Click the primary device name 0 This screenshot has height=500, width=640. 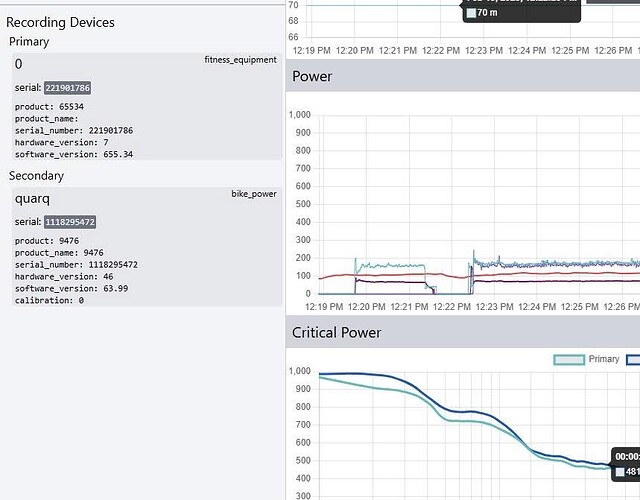coord(18,64)
